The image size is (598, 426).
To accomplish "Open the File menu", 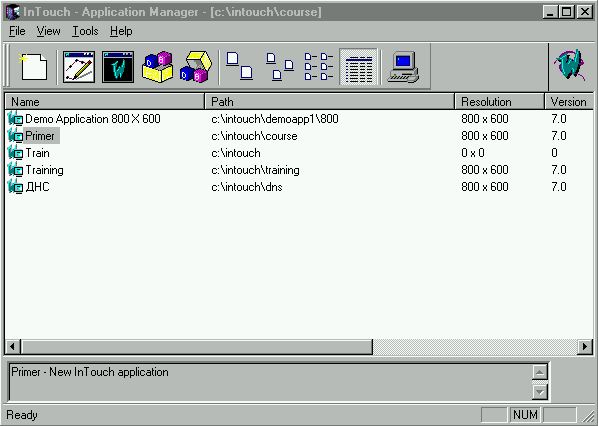I will pos(17,31).
